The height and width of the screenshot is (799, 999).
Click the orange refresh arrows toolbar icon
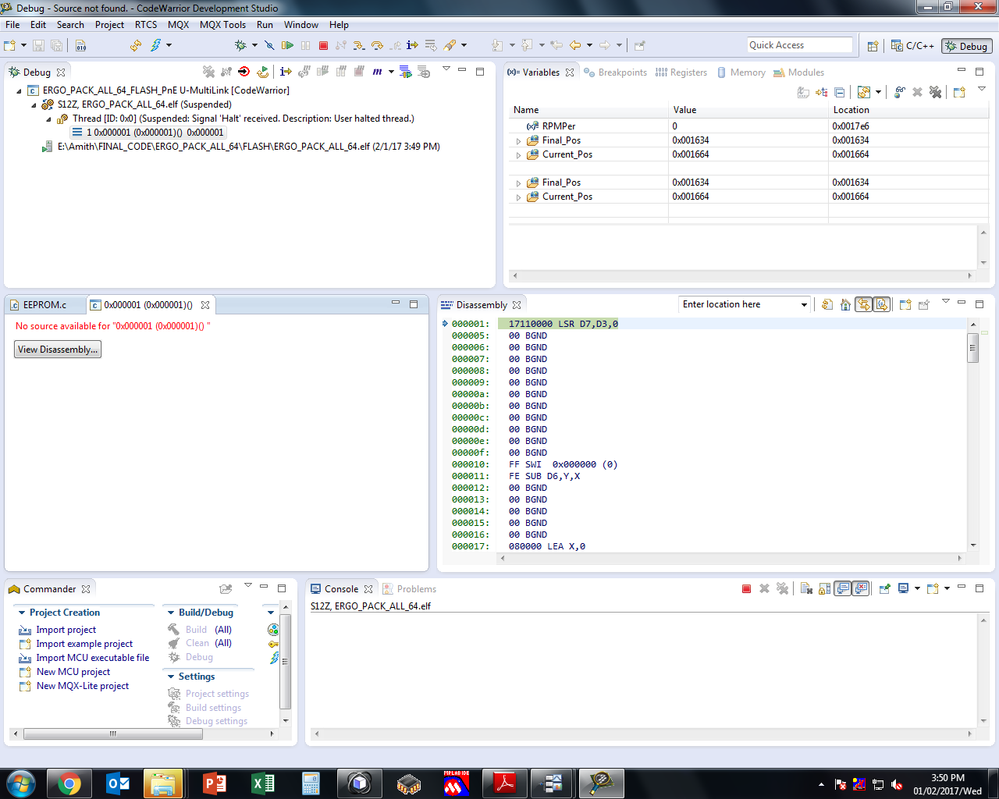coord(136,45)
